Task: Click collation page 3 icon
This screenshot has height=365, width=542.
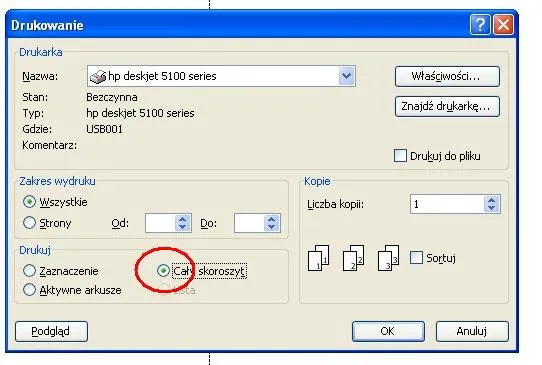Action: [389, 258]
